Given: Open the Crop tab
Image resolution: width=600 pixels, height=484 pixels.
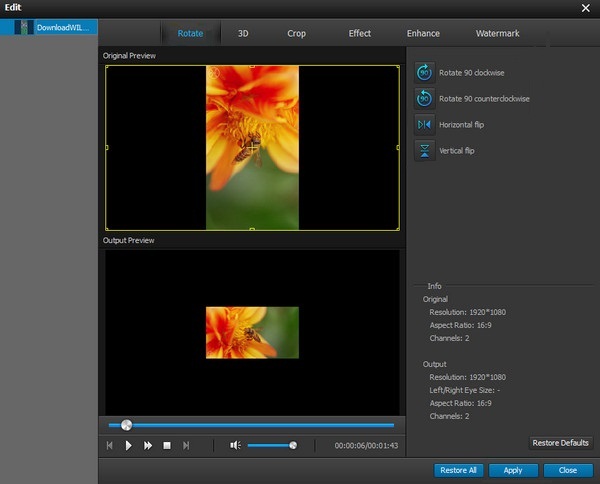Looking at the screenshot, I should (x=297, y=33).
